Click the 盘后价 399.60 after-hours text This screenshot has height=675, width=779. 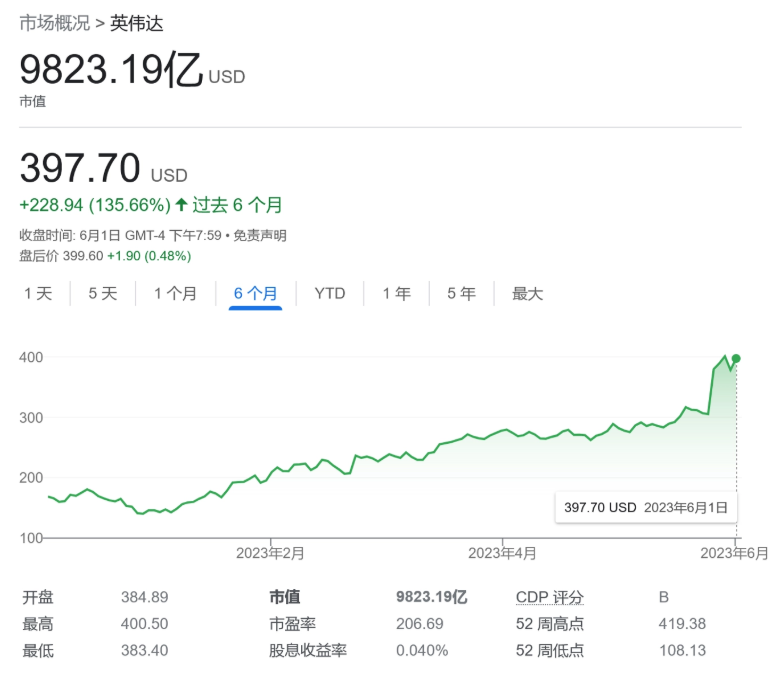tap(61, 256)
